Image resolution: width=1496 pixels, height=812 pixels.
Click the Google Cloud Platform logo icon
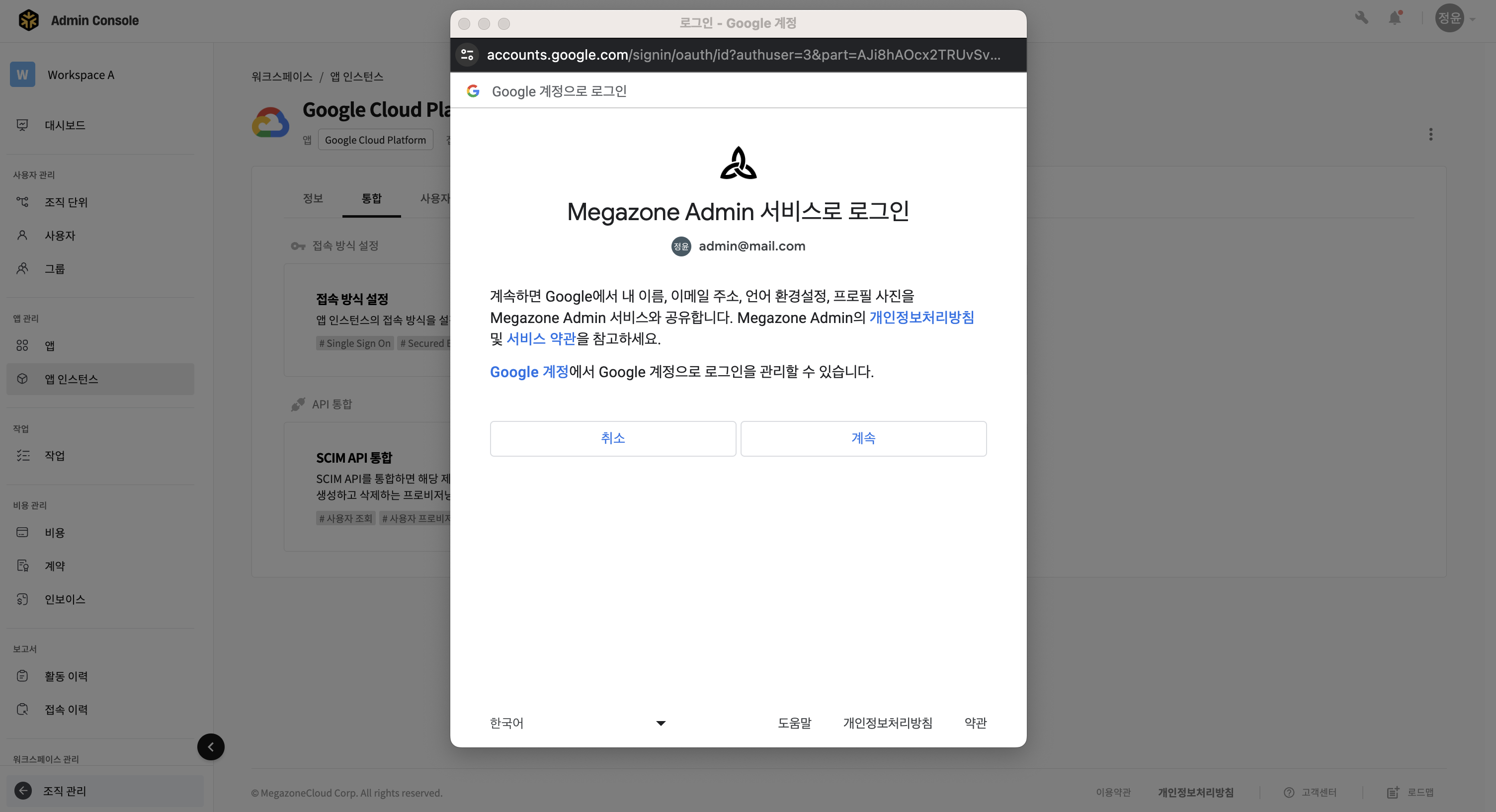(271, 123)
